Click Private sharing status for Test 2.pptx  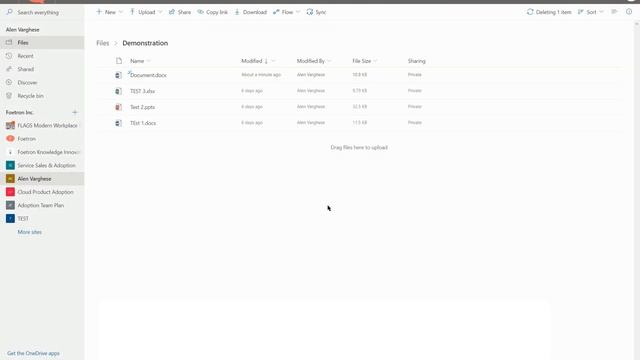(415, 107)
